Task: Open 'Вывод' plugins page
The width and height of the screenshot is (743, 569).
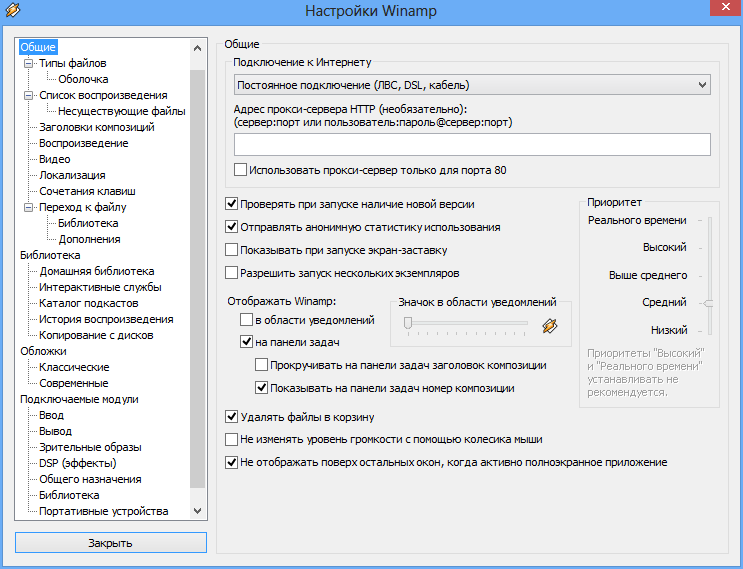Action: (55, 431)
